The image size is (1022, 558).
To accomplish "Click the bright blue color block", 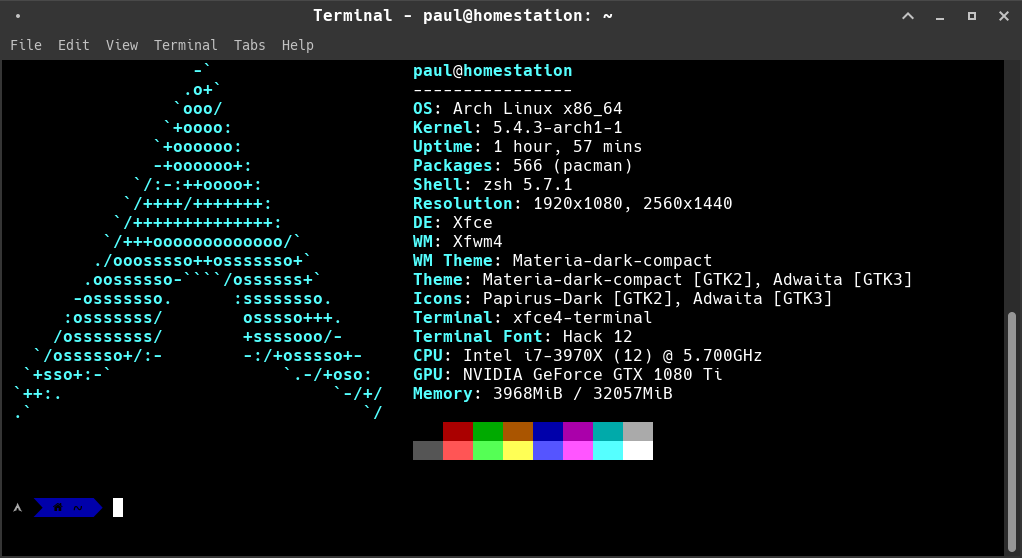I will tap(548, 450).
